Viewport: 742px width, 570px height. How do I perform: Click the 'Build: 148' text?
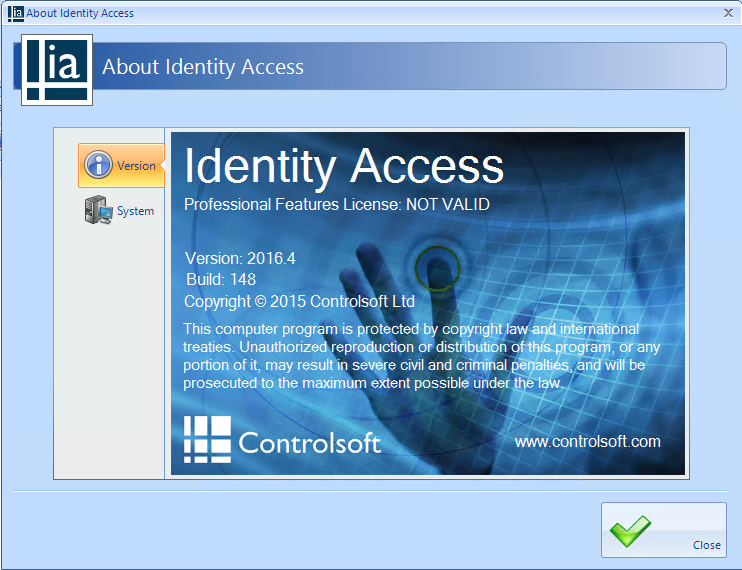click(x=221, y=279)
